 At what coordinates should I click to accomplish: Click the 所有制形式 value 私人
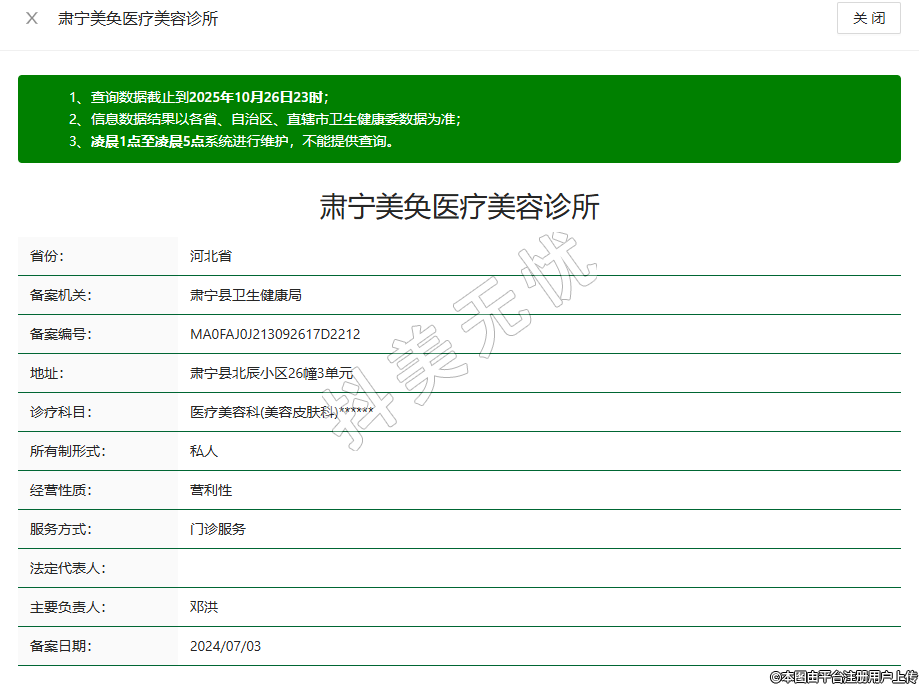pos(204,451)
